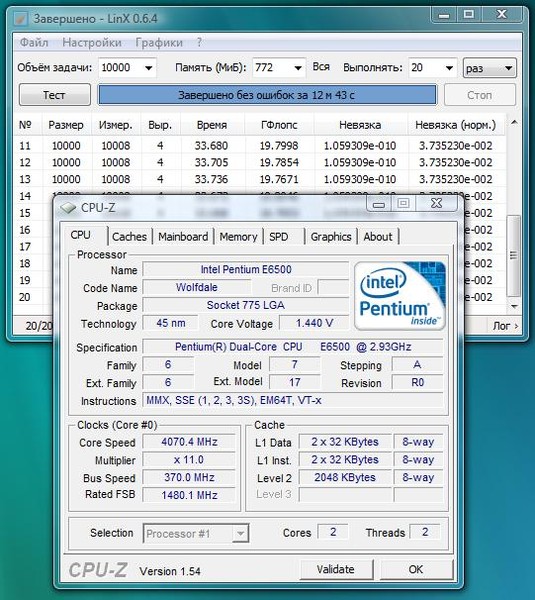Select the CPU tab
Screen dimensions: 535x600
(x=84, y=235)
